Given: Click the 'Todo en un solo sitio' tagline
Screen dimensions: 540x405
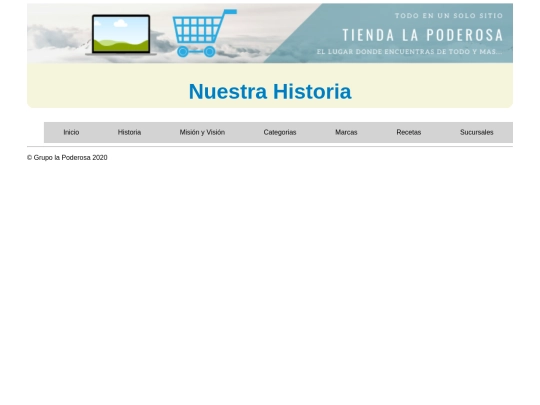Looking at the screenshot, I should point(449,15).
